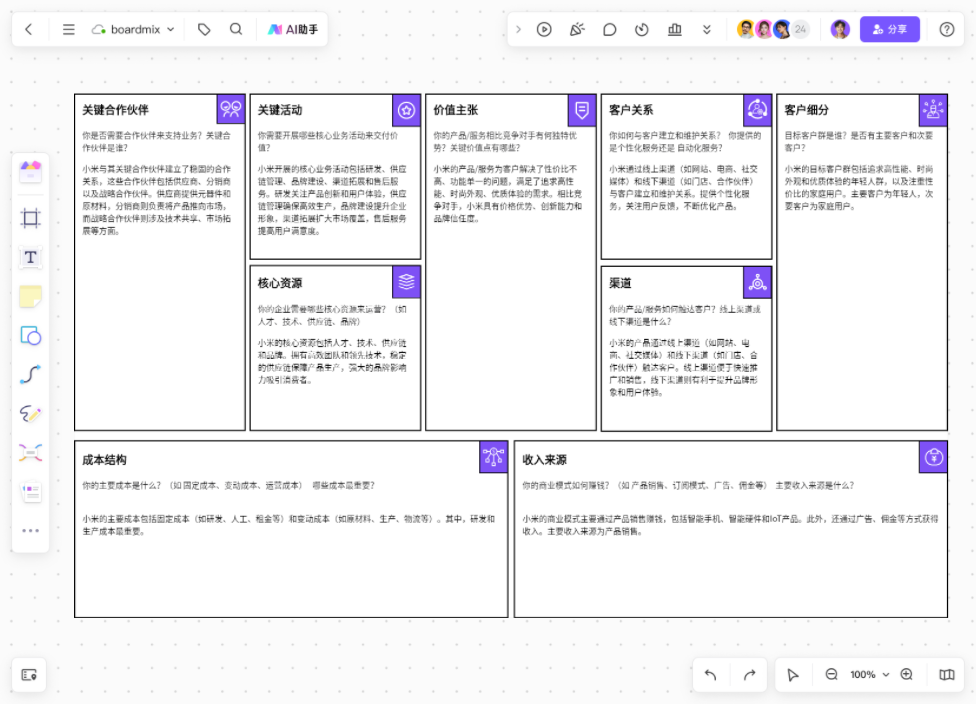Select the mind map tool
This screenshot has width=976, height=704.
[x=30, y=453]
